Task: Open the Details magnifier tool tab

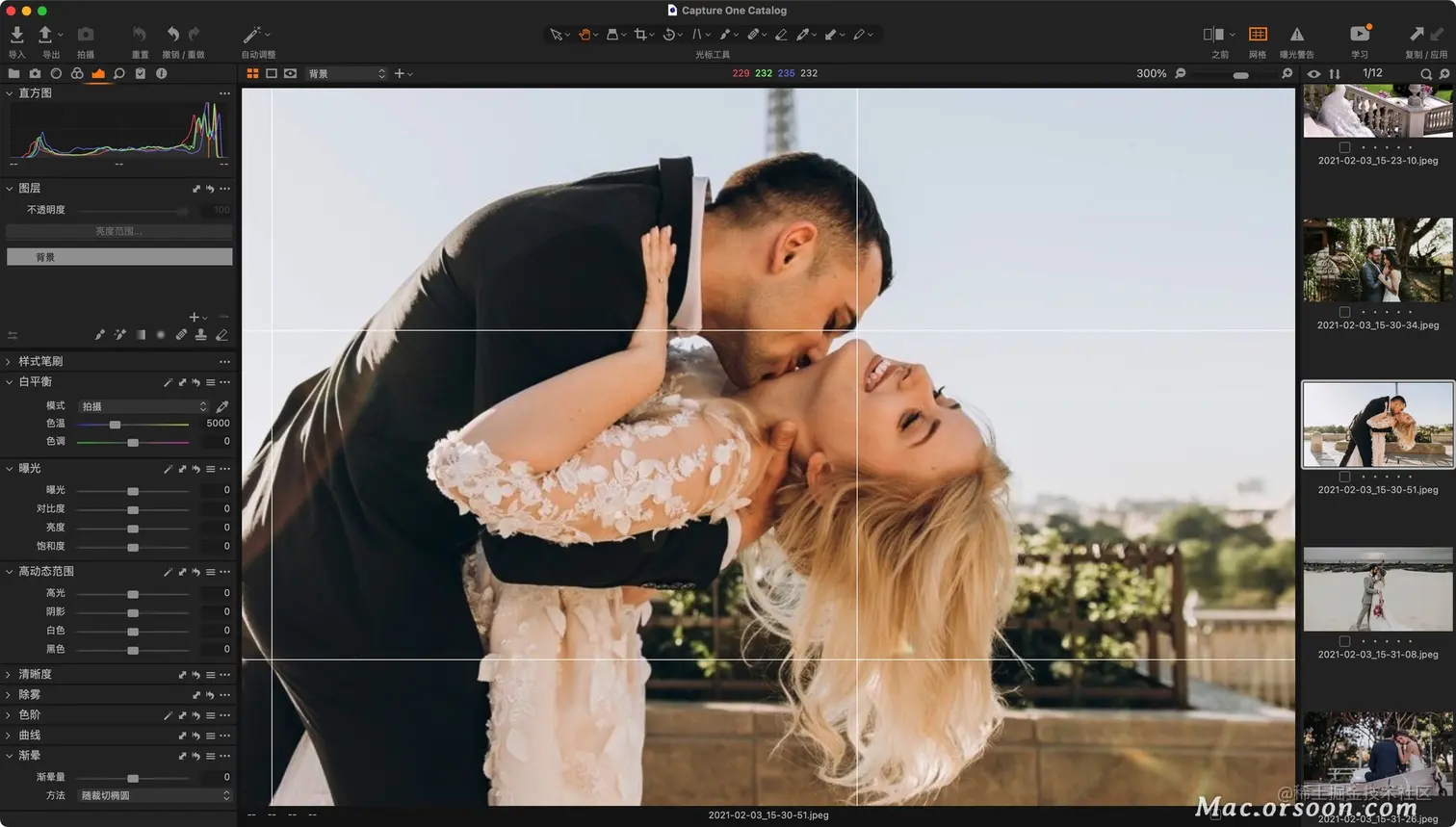Action: [119, 73]
